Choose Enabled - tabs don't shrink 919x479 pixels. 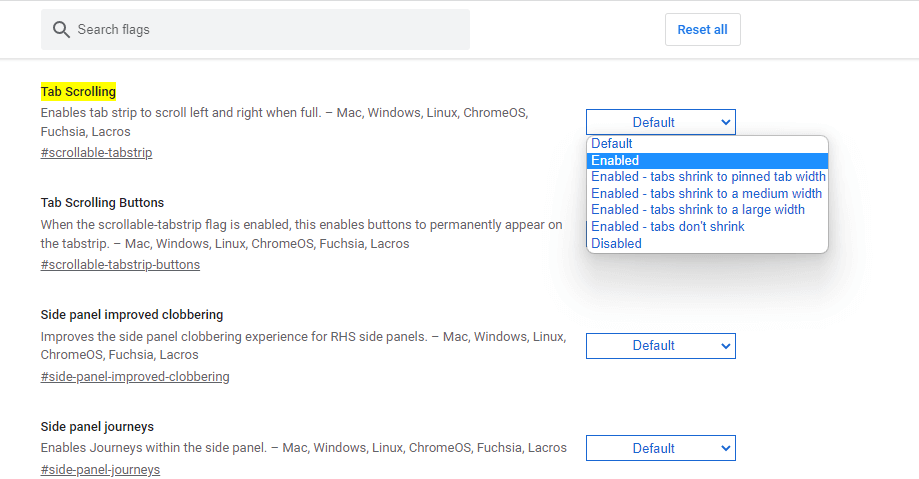point(668,226)
